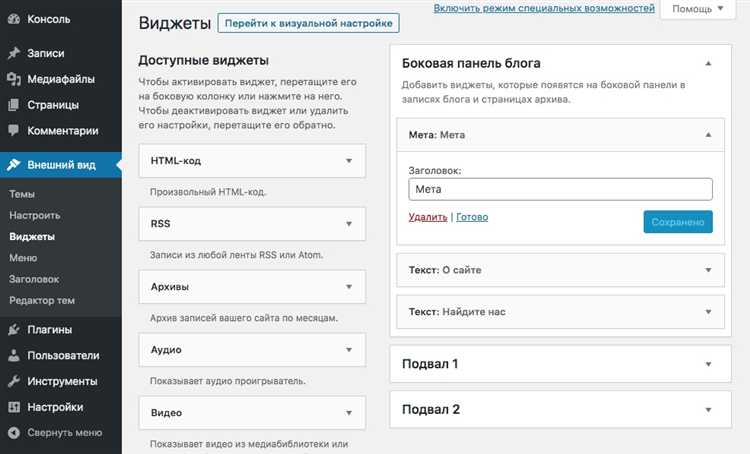Click the Записи из любой ленты RSS description
This screenshot has width=750, height=454.
(236, 255)
